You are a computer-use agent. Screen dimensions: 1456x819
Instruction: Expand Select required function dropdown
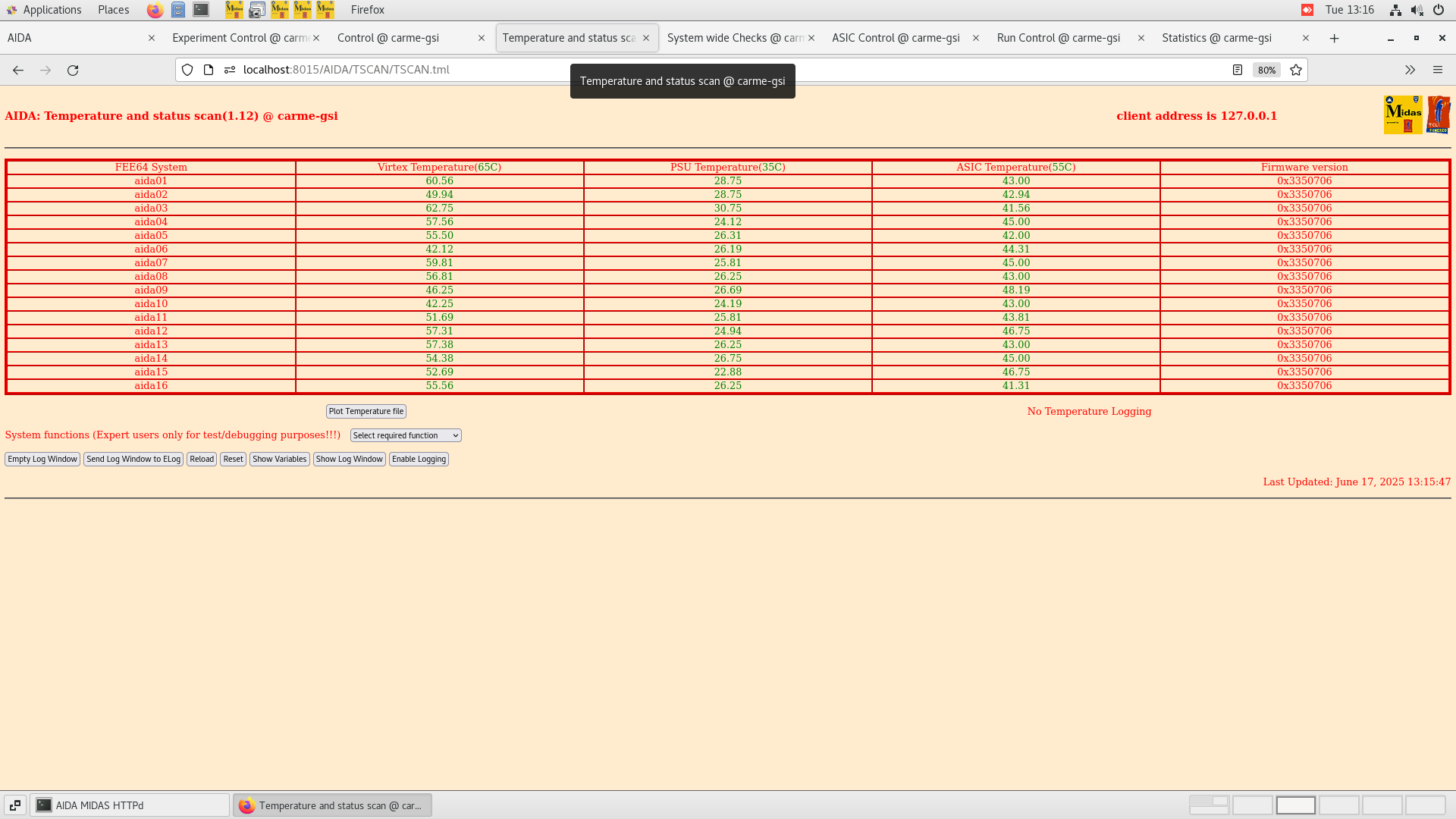click(x=406, y=435)
